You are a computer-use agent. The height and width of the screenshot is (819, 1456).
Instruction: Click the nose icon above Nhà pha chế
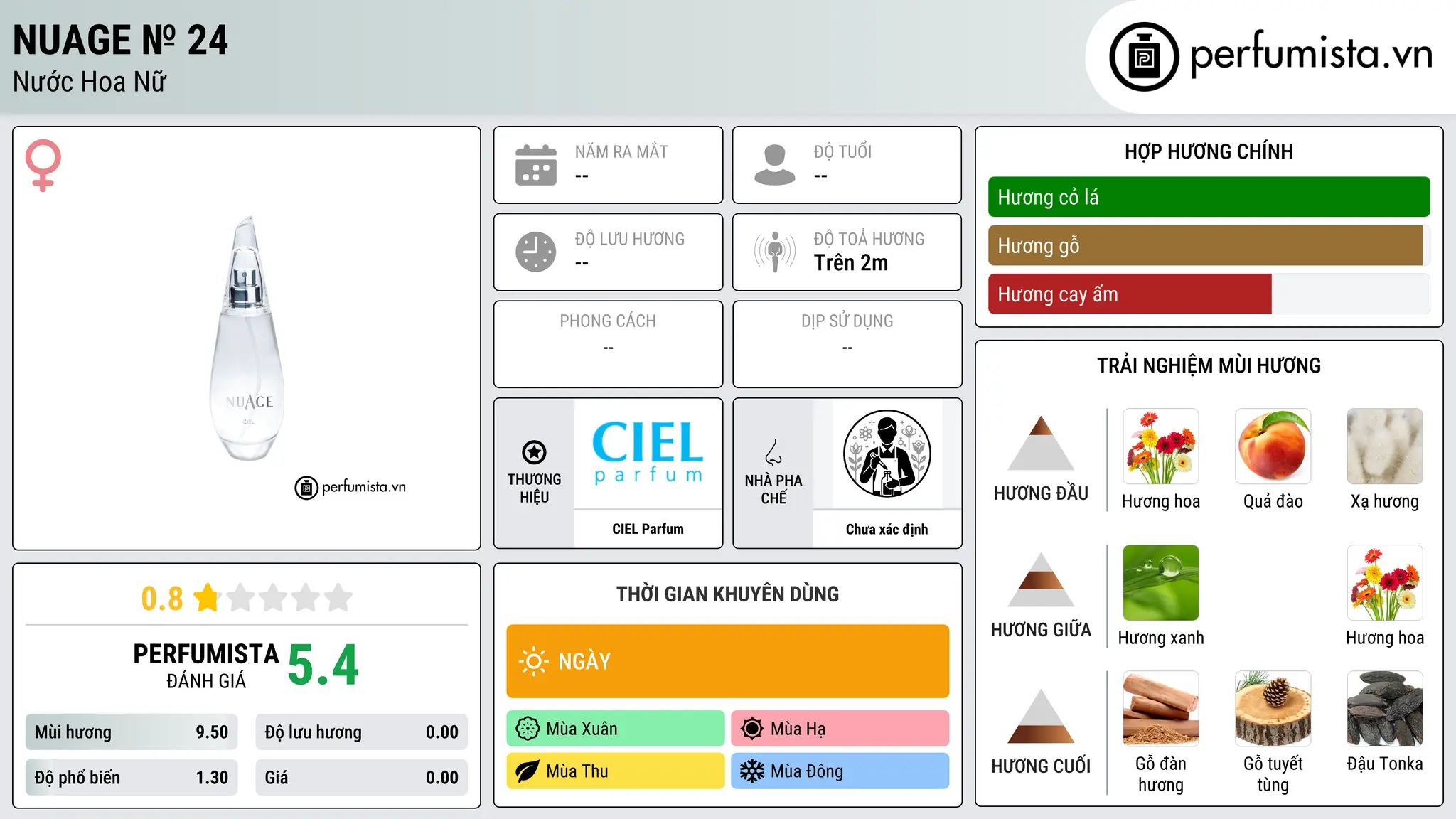(773, 452)
